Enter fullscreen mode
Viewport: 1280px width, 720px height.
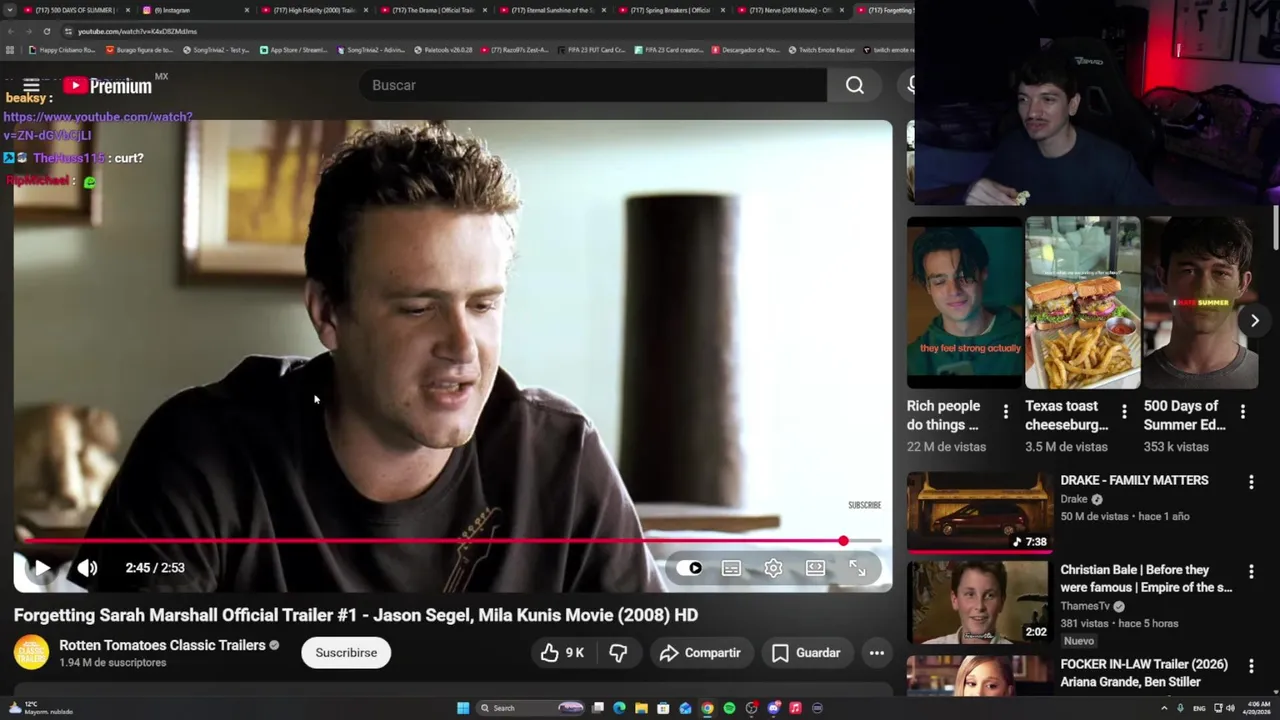click(x=857, y=568)
